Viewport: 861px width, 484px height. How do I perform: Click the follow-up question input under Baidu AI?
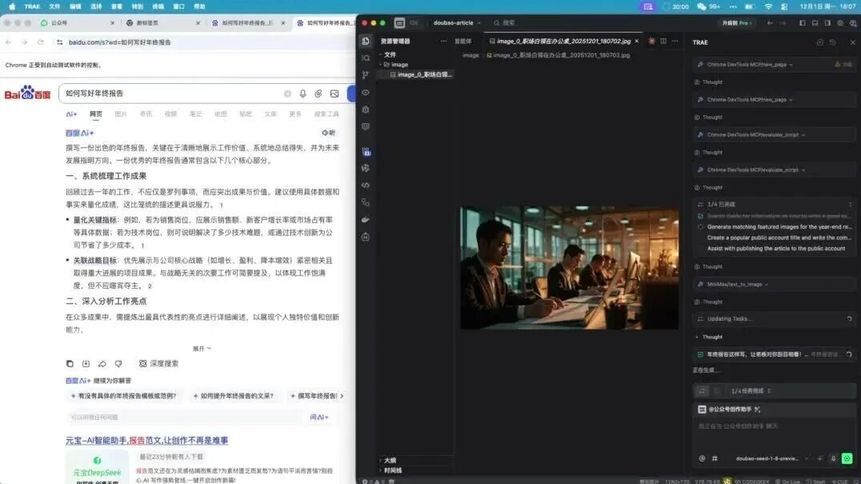[x=184, y=418]
